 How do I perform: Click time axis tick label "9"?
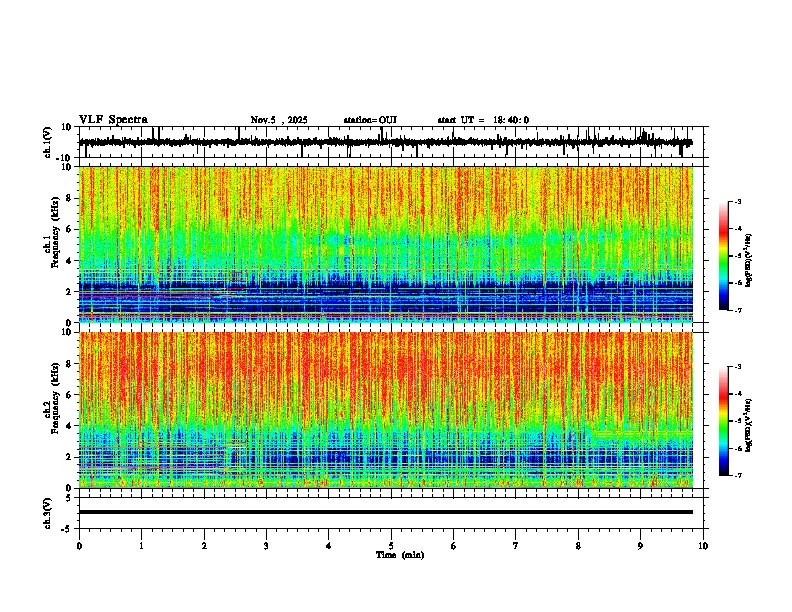pyautogui.click(x=640, y=546)
